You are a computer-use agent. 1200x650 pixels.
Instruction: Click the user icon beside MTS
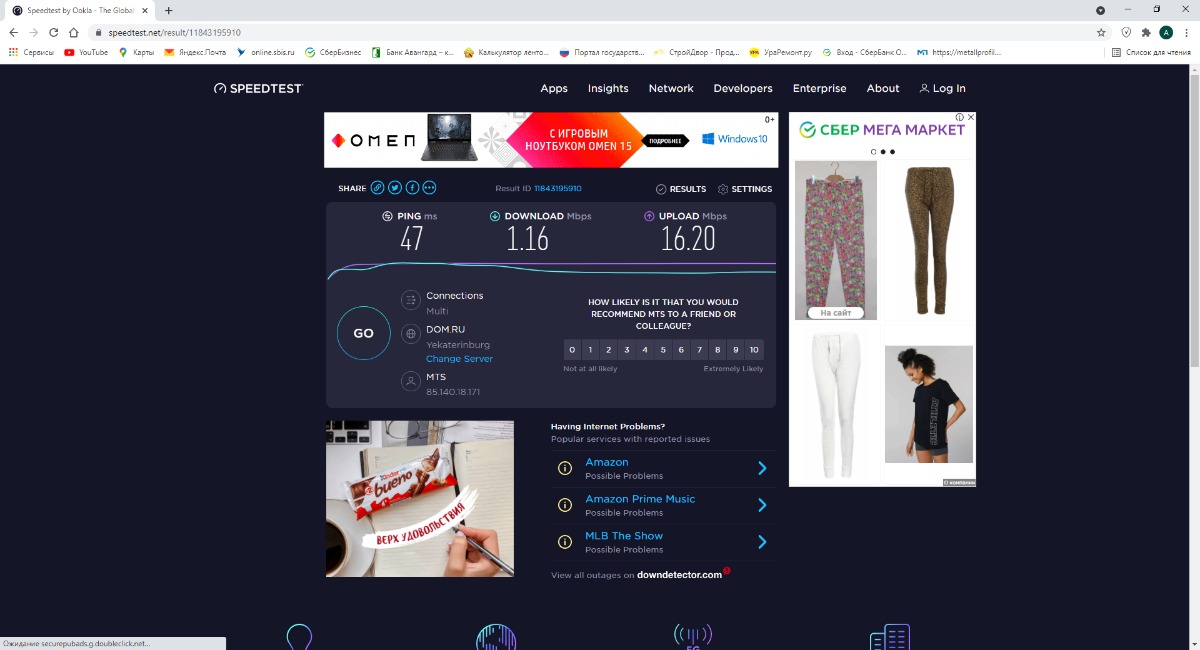pos(410,381)
